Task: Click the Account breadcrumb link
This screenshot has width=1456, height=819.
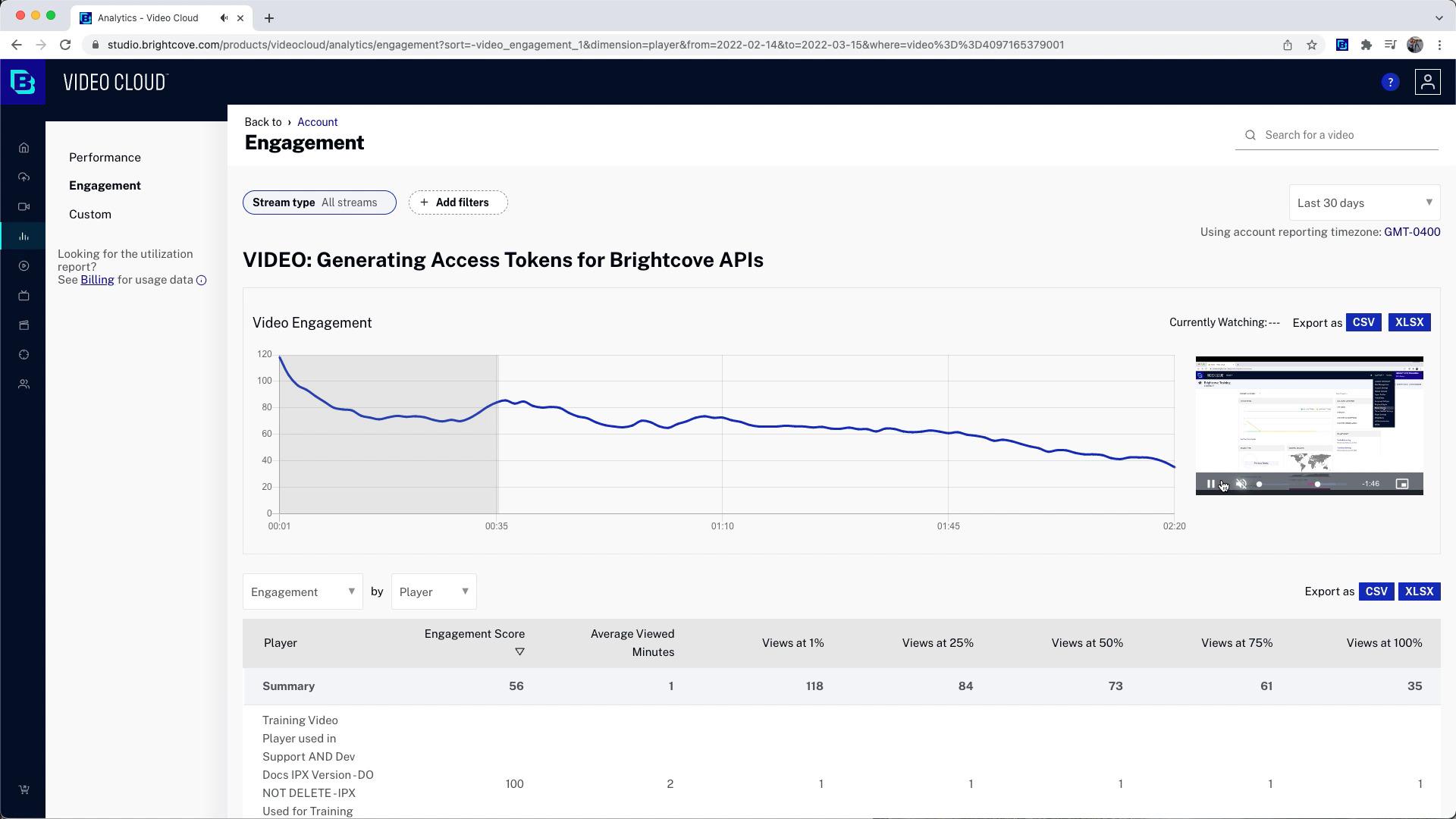Action: (317, 122)
